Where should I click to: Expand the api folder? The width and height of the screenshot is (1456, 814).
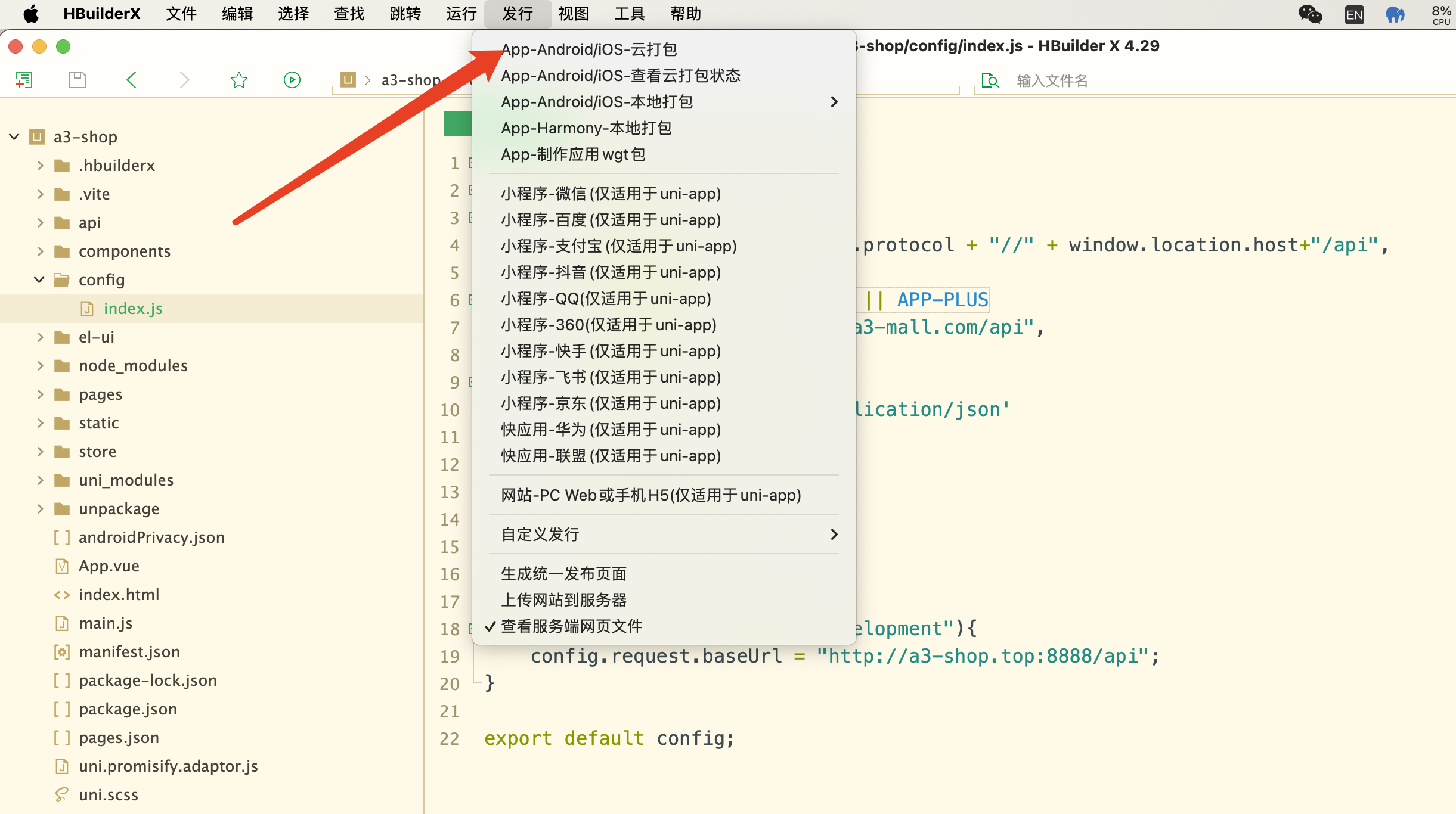(40, 222)
